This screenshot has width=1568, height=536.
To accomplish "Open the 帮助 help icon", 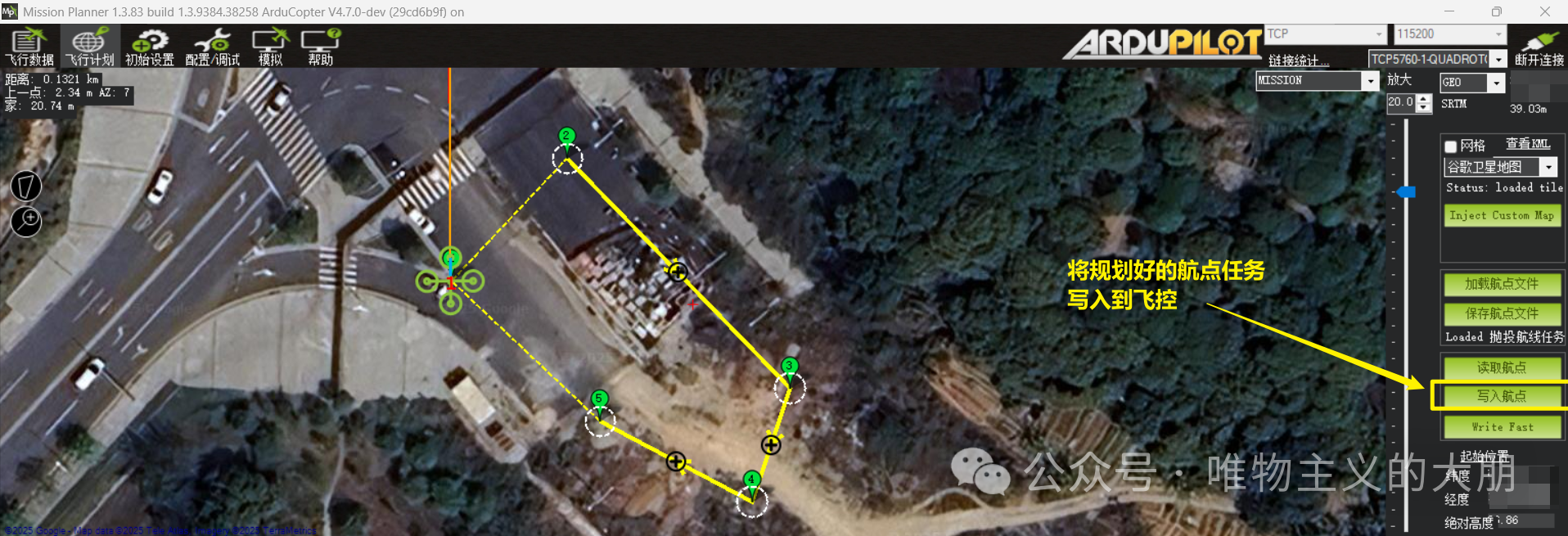I will pos(321,47).
